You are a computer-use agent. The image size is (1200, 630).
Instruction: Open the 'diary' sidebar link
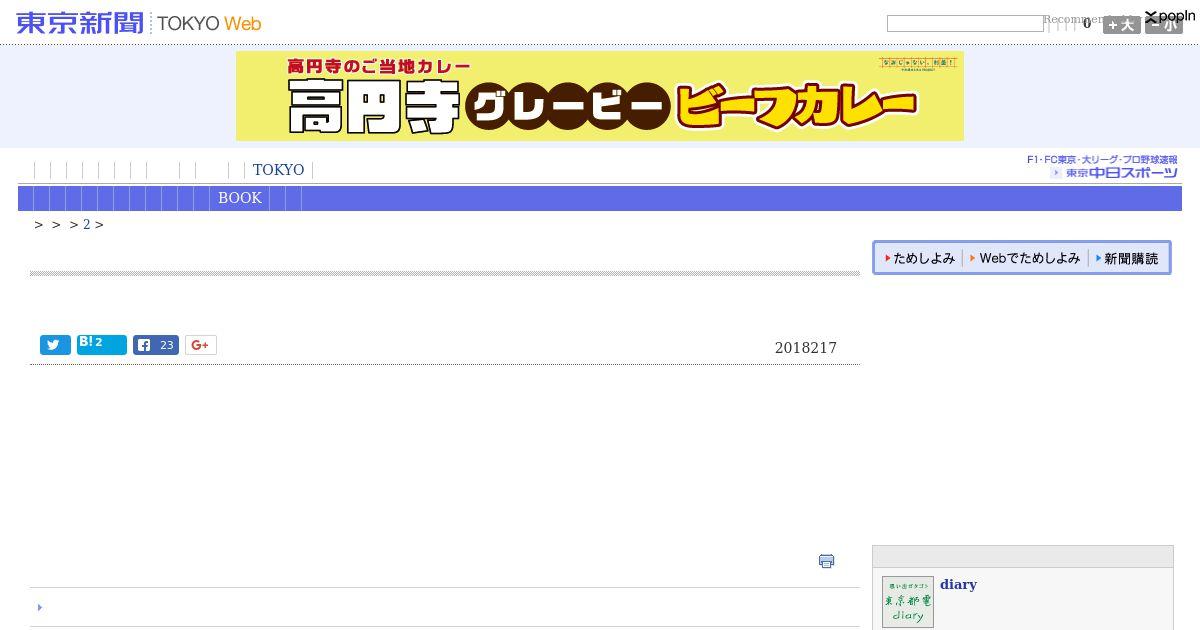click(x=958, y=584)
